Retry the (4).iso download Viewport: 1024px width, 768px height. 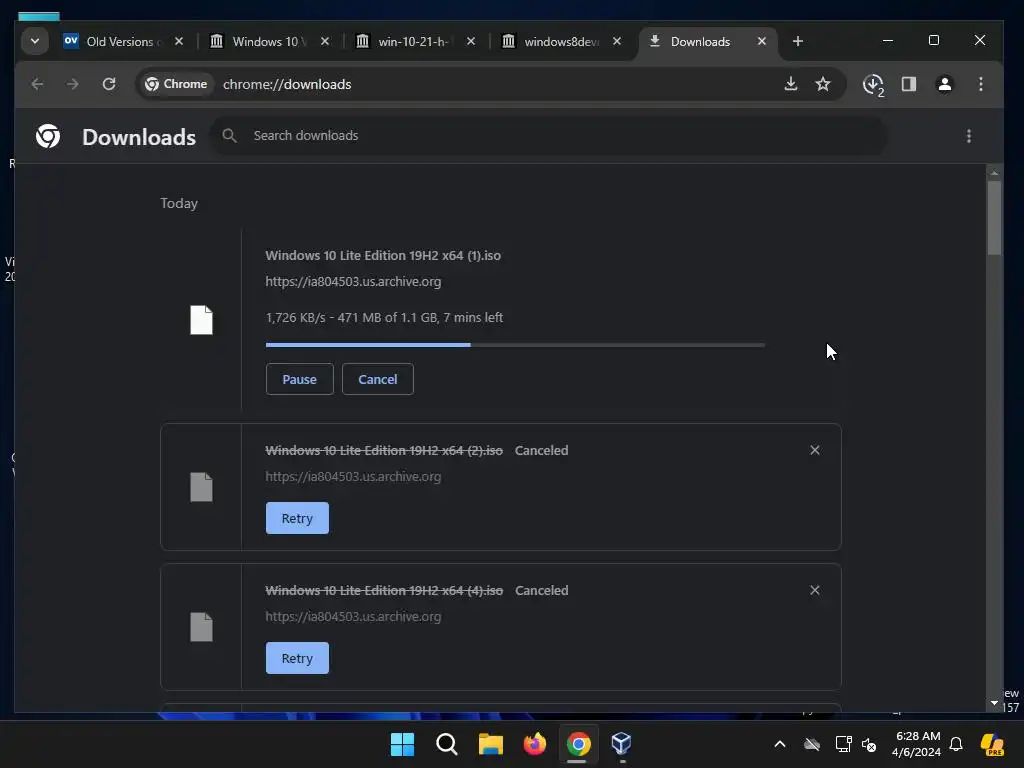click(x=297, y=658)
